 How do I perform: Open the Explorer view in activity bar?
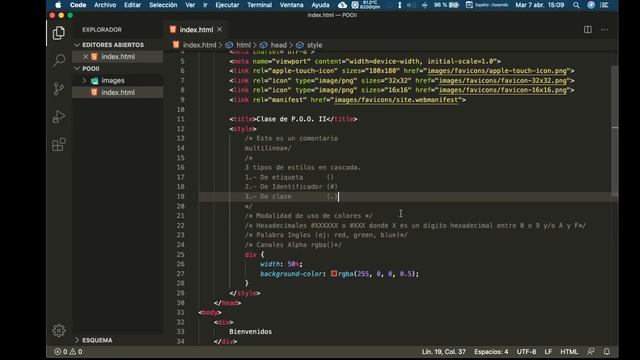59,33
